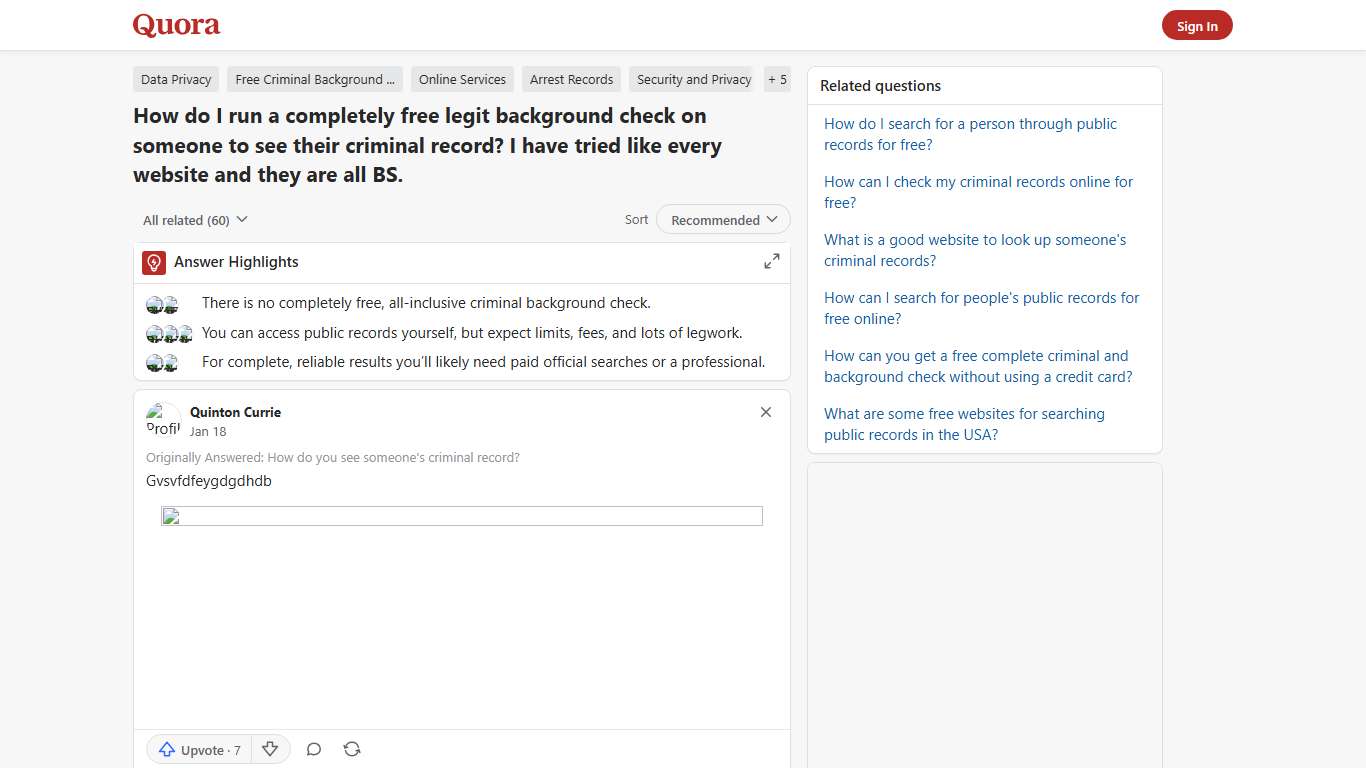Open the Recommended sort dropdown
Screen dimensions: 1366x768
[722, 219]
